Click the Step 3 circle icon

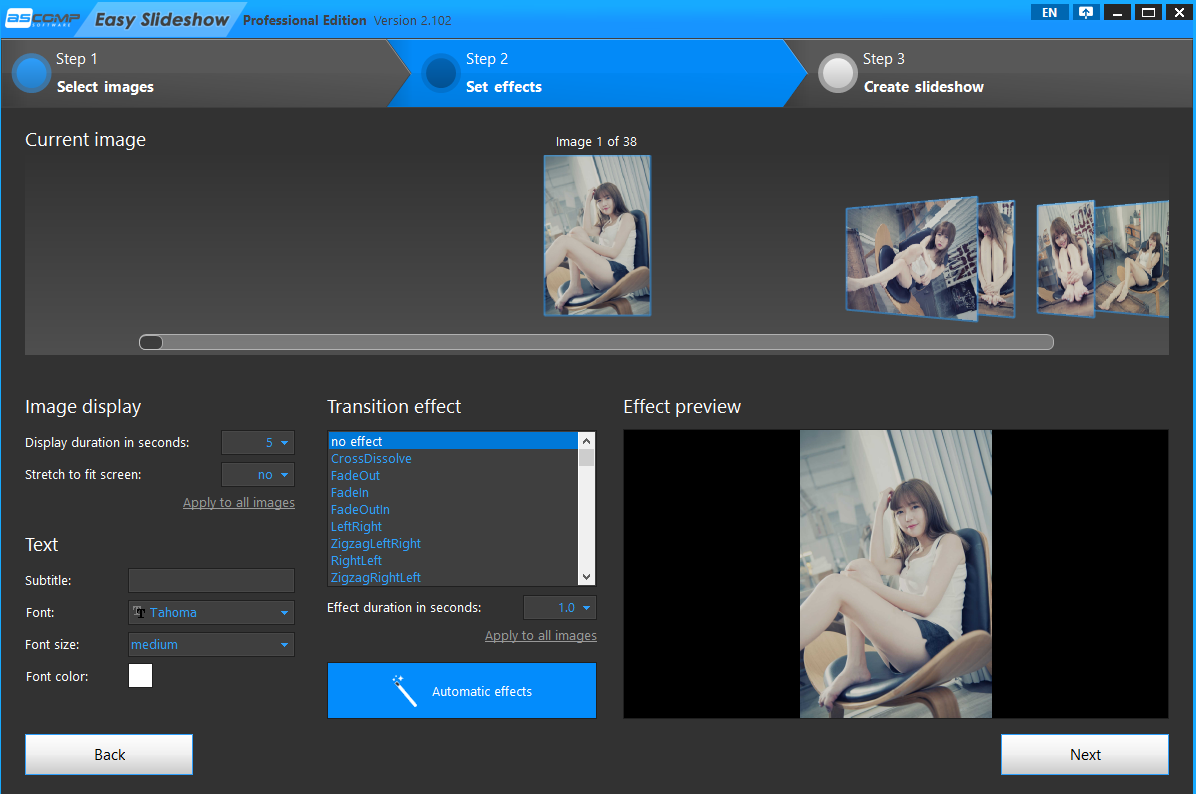pyautogui.click(x=837, y=73)
